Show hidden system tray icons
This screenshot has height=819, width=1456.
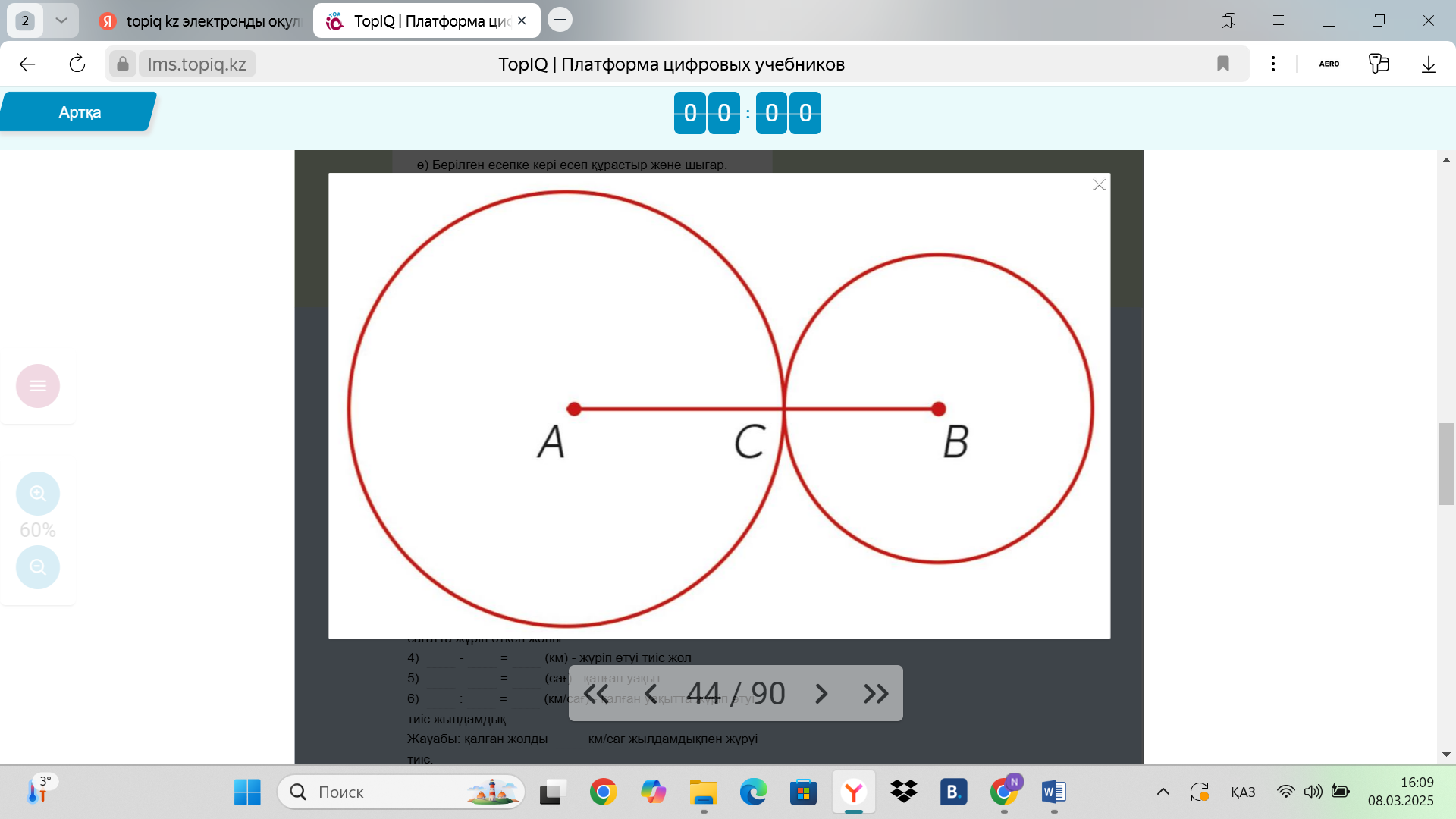pyautogui.click(x=1163, y=792)
